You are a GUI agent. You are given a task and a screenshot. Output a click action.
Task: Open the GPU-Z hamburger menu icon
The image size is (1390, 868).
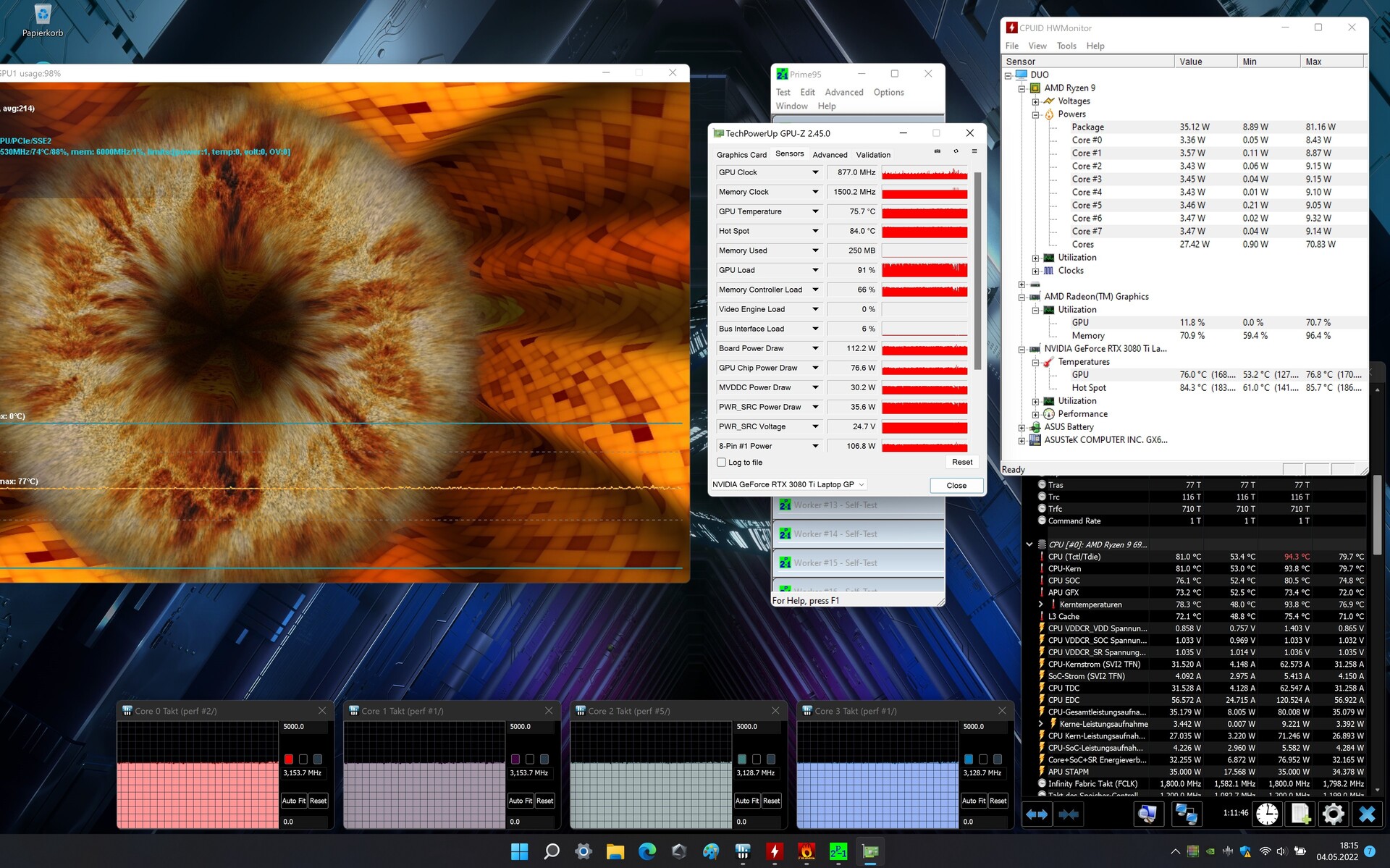(x=974, y=151)
